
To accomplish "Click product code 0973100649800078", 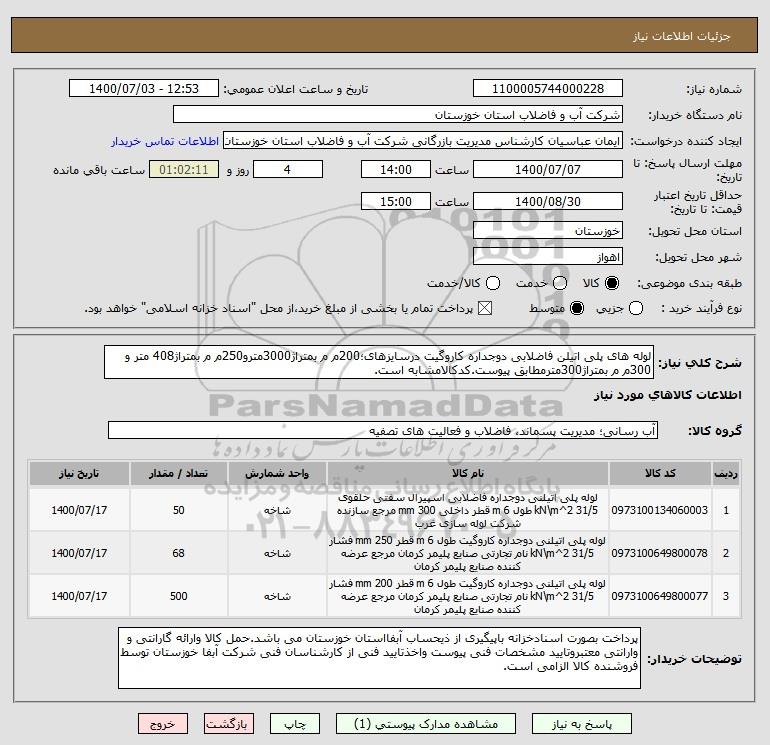I will pos(660,553).
